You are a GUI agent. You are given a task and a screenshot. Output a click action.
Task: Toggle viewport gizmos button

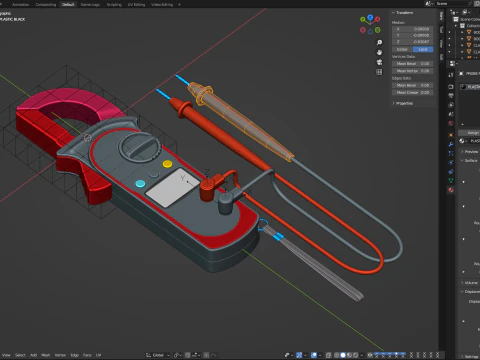[x=299, y=355]
